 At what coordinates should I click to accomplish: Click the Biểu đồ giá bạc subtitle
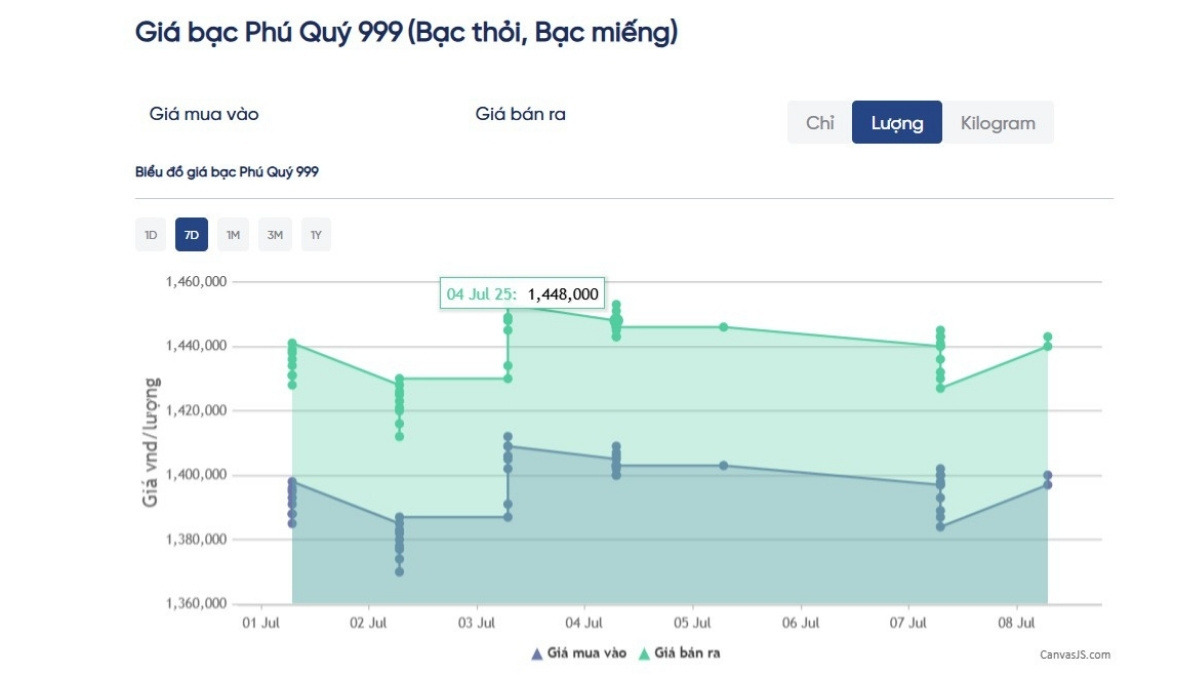coord(227,172)
